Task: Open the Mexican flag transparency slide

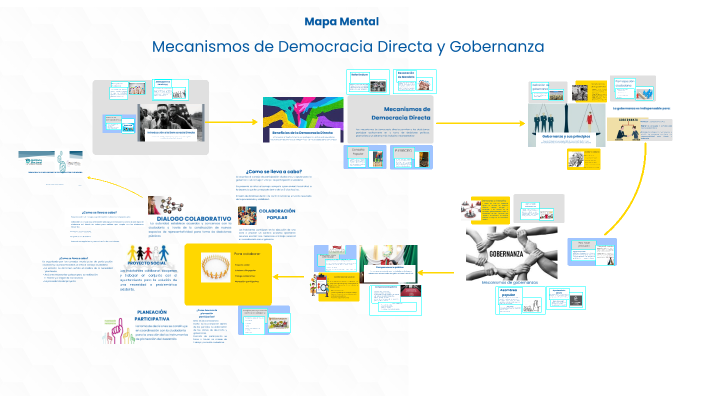Action: pos(388,264)
